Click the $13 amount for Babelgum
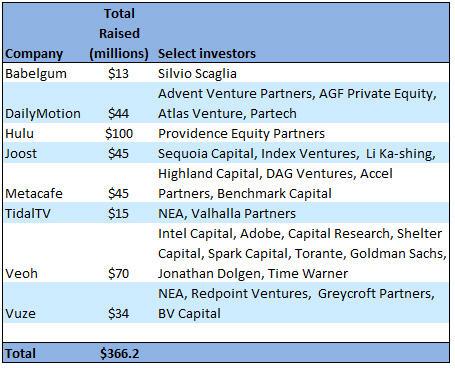This screenshot has width=455, height=368. [118, 74]
